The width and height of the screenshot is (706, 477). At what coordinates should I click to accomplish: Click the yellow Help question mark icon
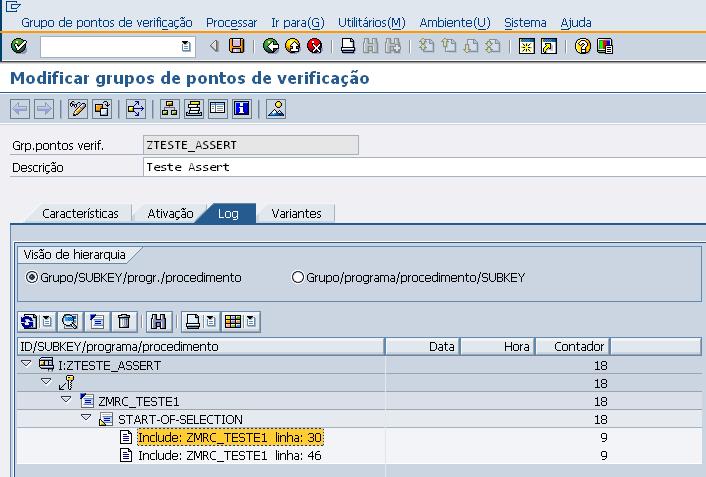point(583,46)
